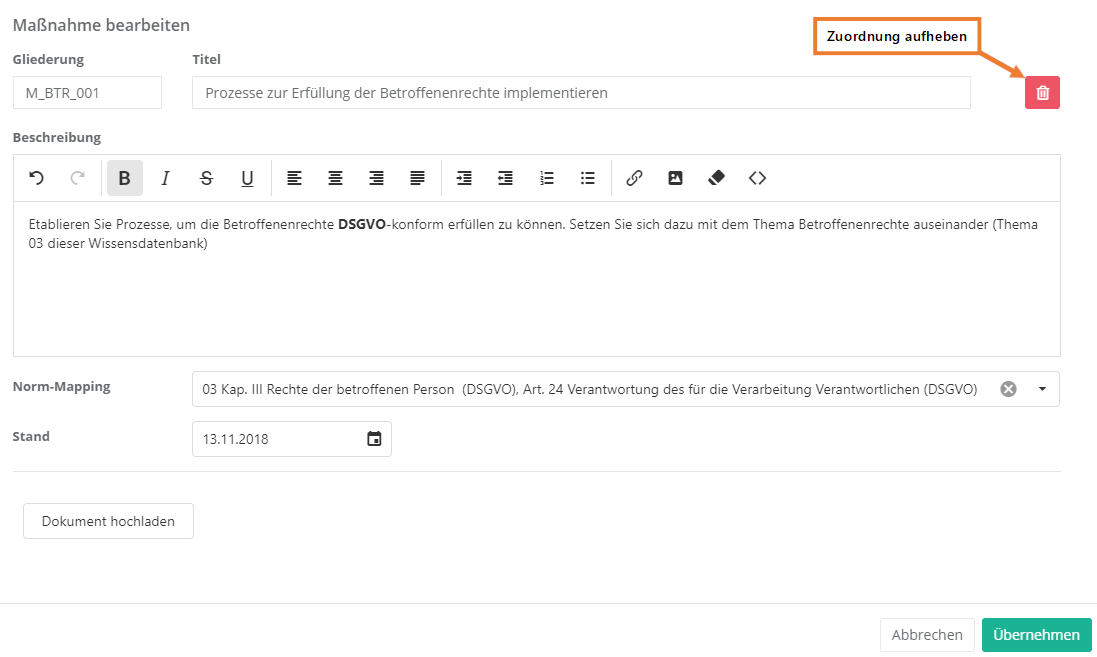Insert a hyperlink via the link icon
The width and height of the screenshot is (1097, 657).
634,178
